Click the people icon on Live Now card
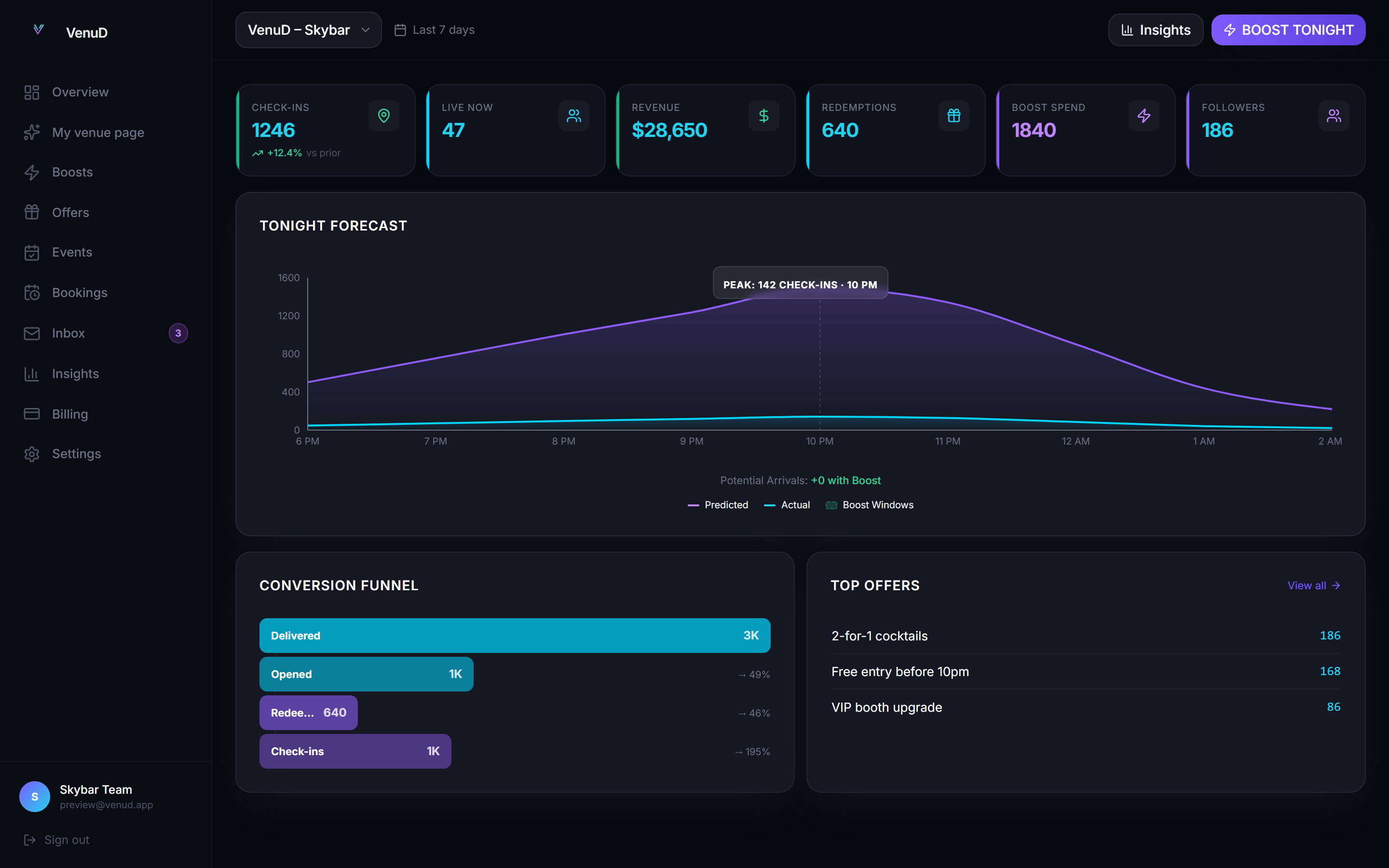1389x868 pixels. (x=574, y=115)
